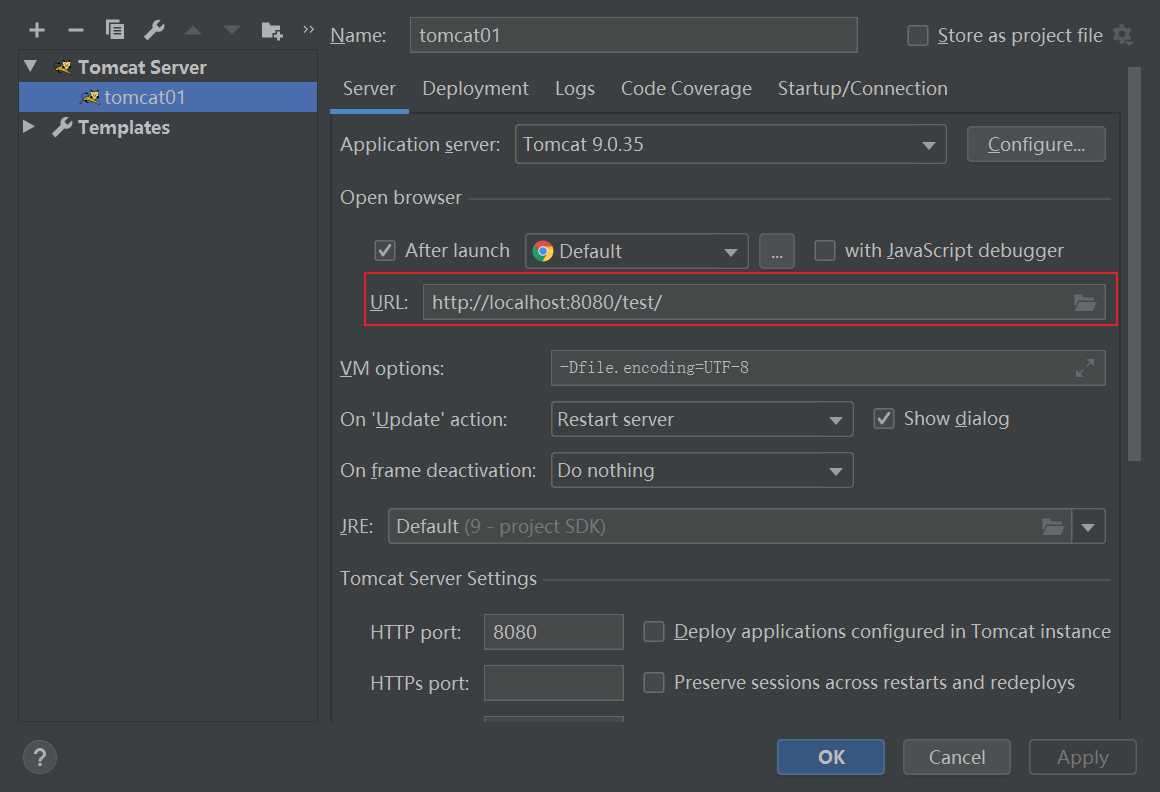Screen dimensions: 1160x792
Task: Click the folder icon in JRE field
Action: 1052,526
